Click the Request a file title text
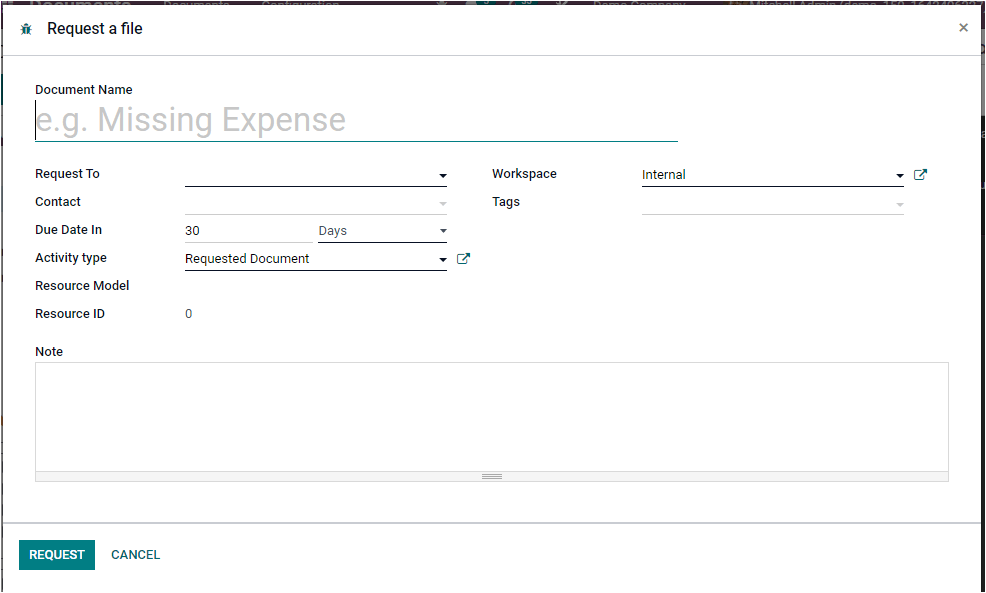 (95, 29)
